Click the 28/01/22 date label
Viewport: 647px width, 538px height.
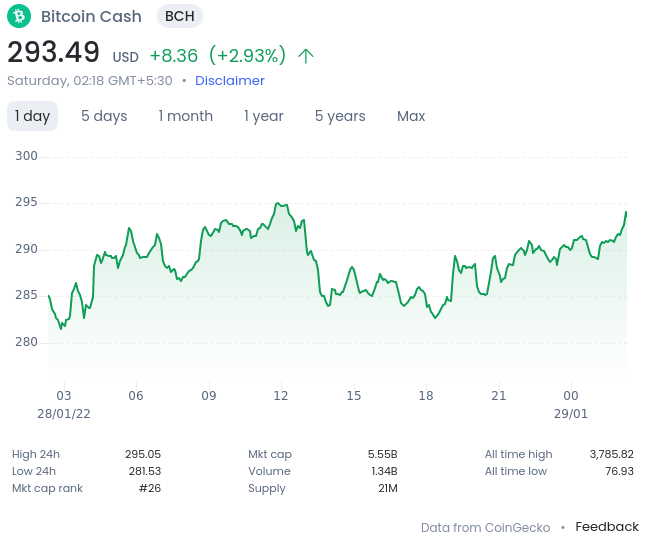(64, 414)
